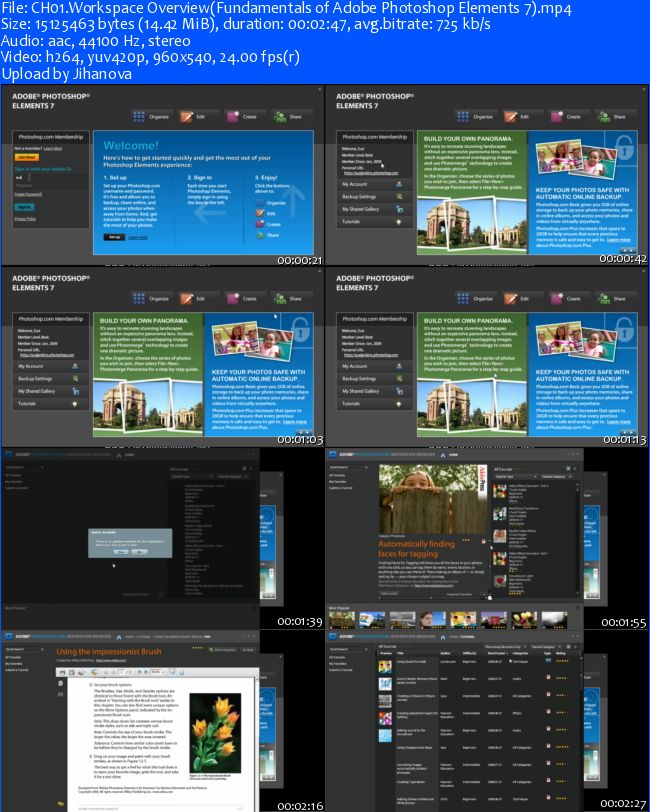Click the red rose tutorial thumbnail in the 00:01:55 list
Screen dimensions: 650x812
(x=500, y=582)
